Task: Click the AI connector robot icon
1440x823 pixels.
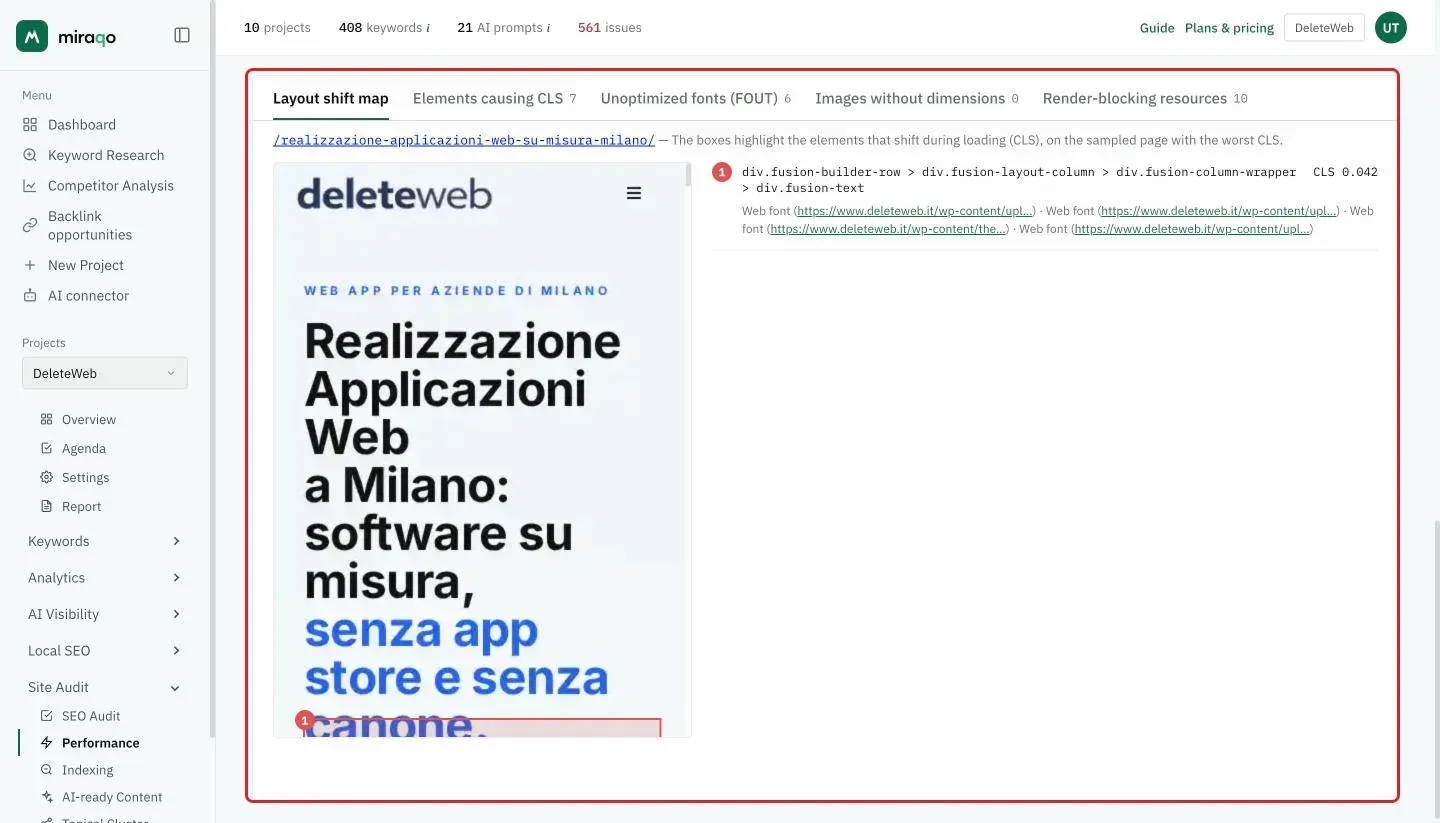Action: click(x=30, y=296)
